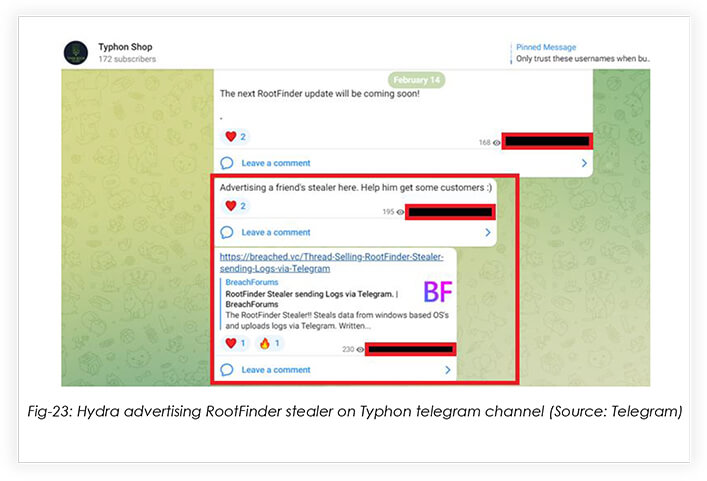Click the eye views icon beside 230
707x481 pixels.
coord(360,349)
